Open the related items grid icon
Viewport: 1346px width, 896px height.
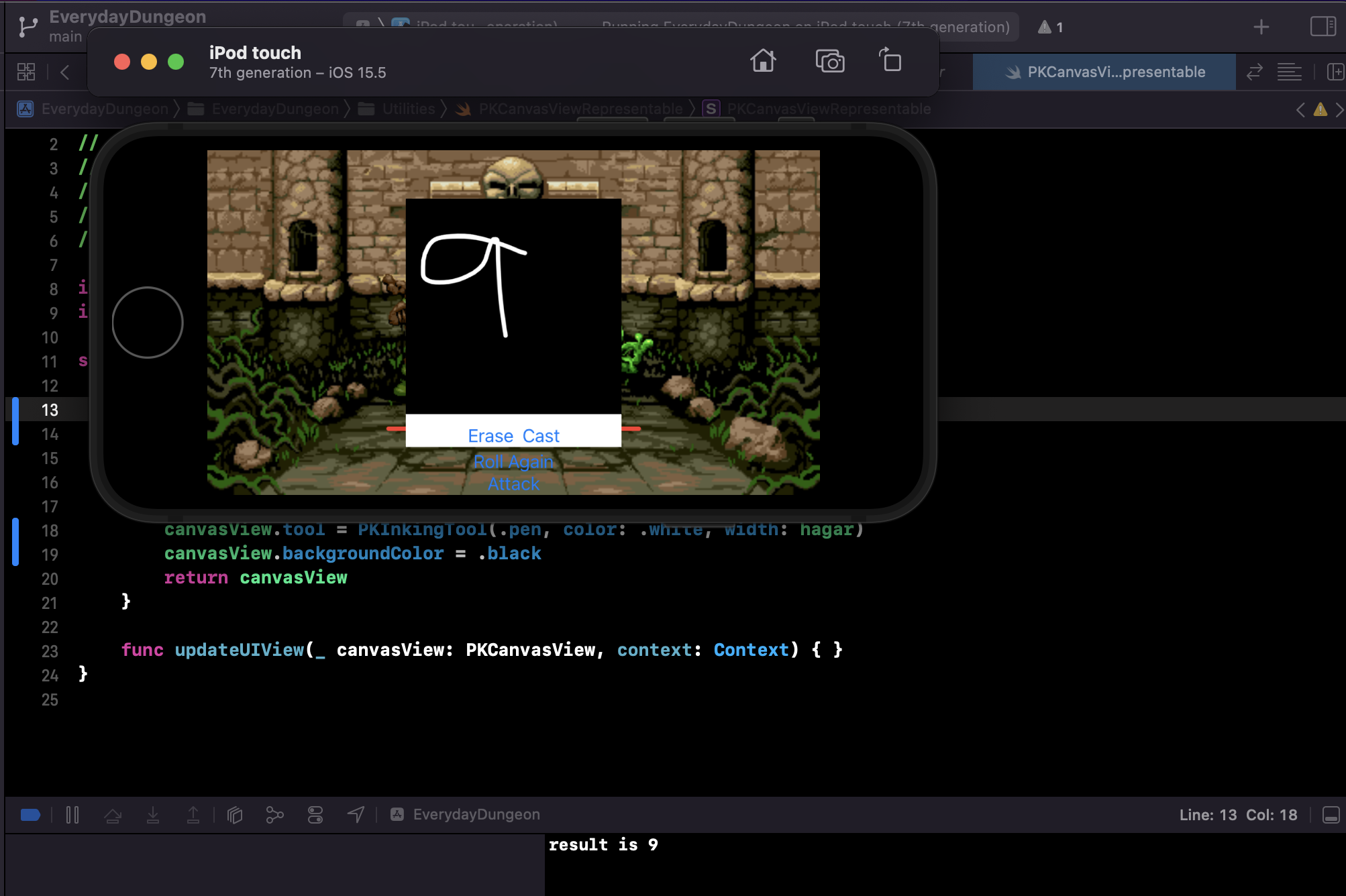[26, 72]
